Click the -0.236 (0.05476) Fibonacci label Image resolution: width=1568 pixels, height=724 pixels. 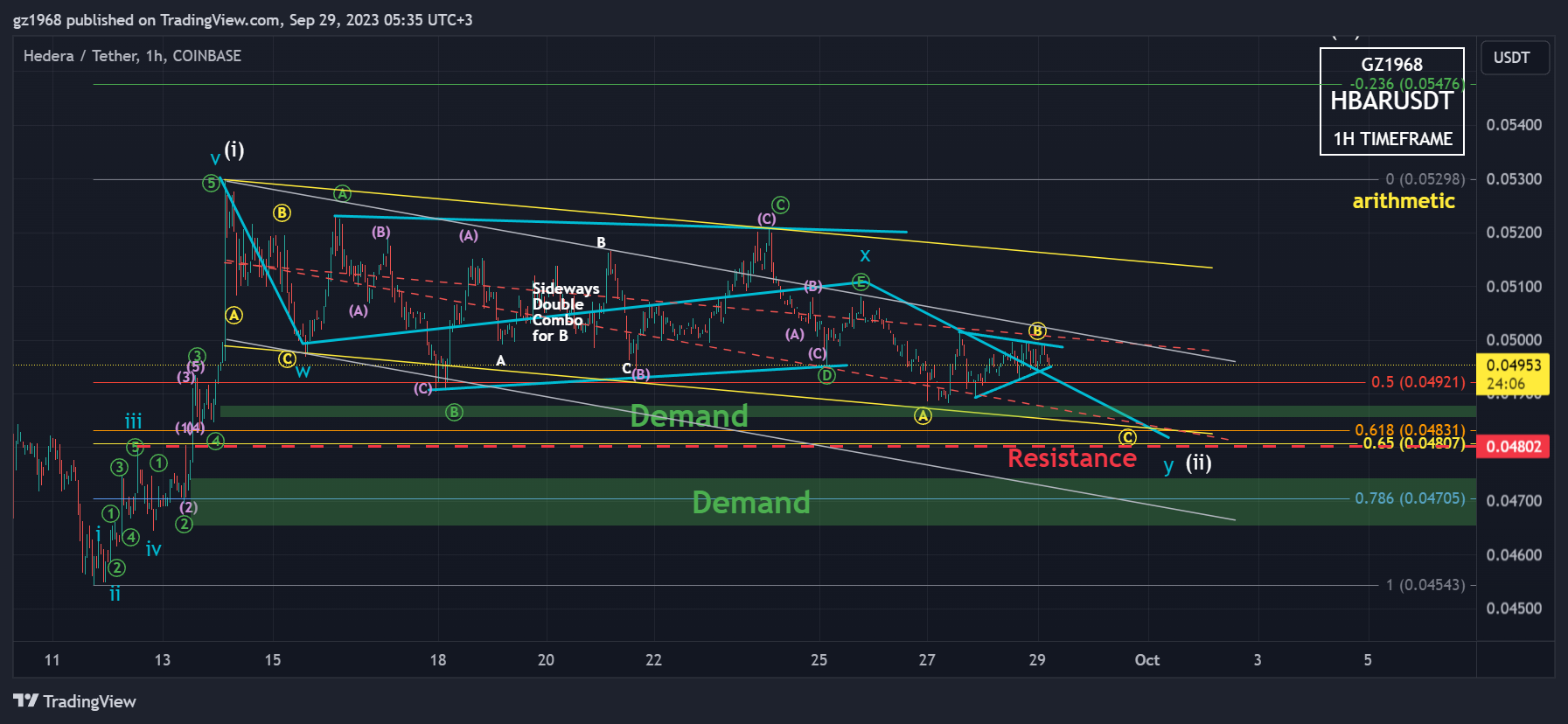point(1408,84)
